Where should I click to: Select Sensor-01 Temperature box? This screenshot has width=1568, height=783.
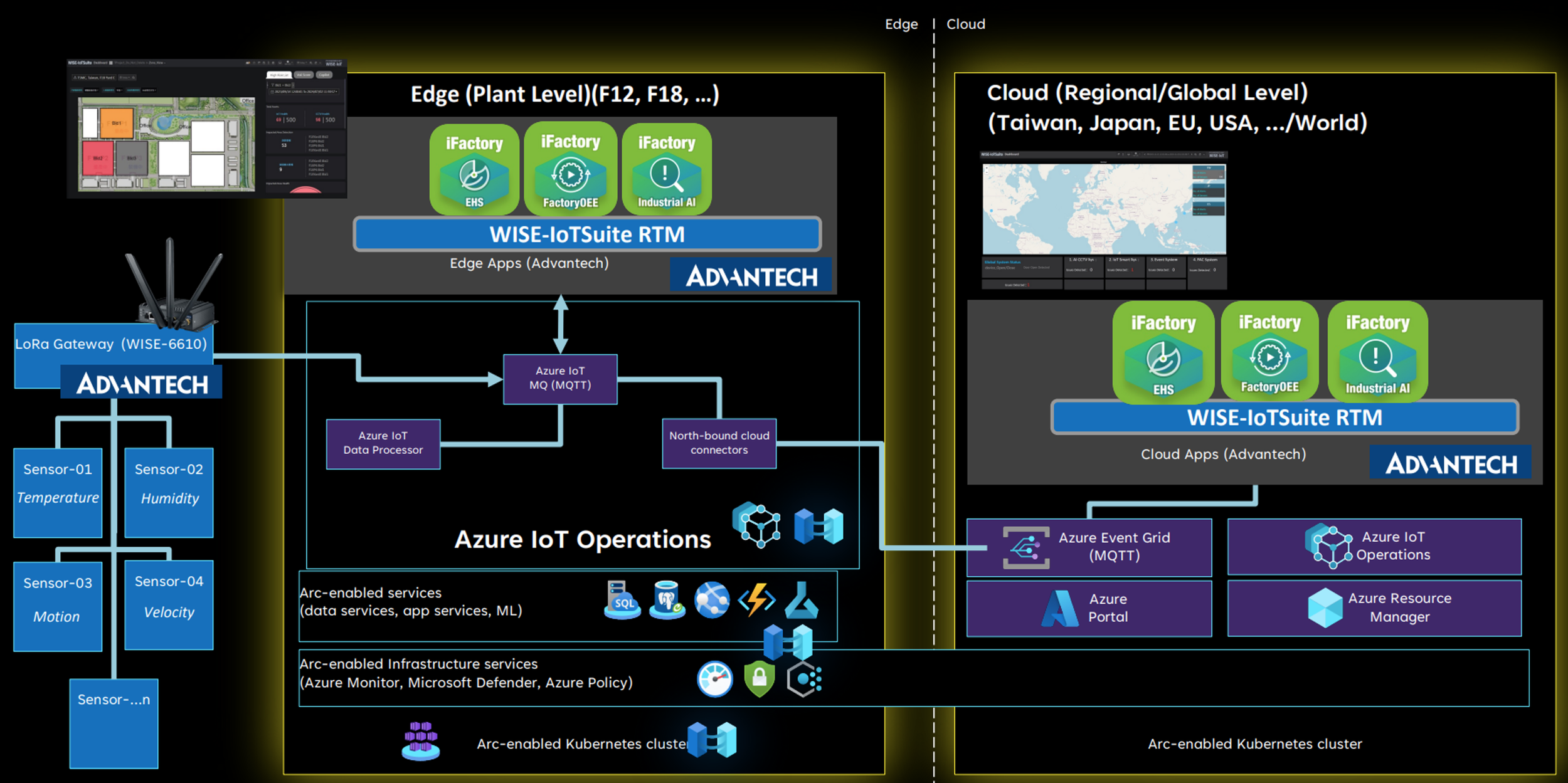pos(58,493)
